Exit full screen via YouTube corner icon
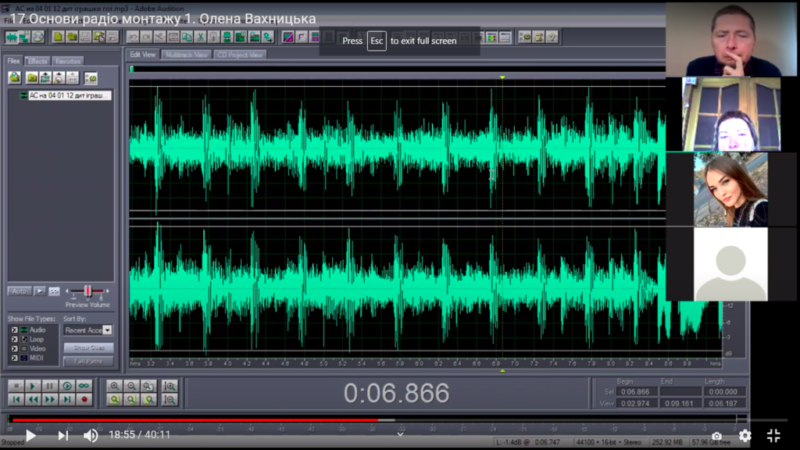This screenshot has width=800, height=450. coord(773,436)
